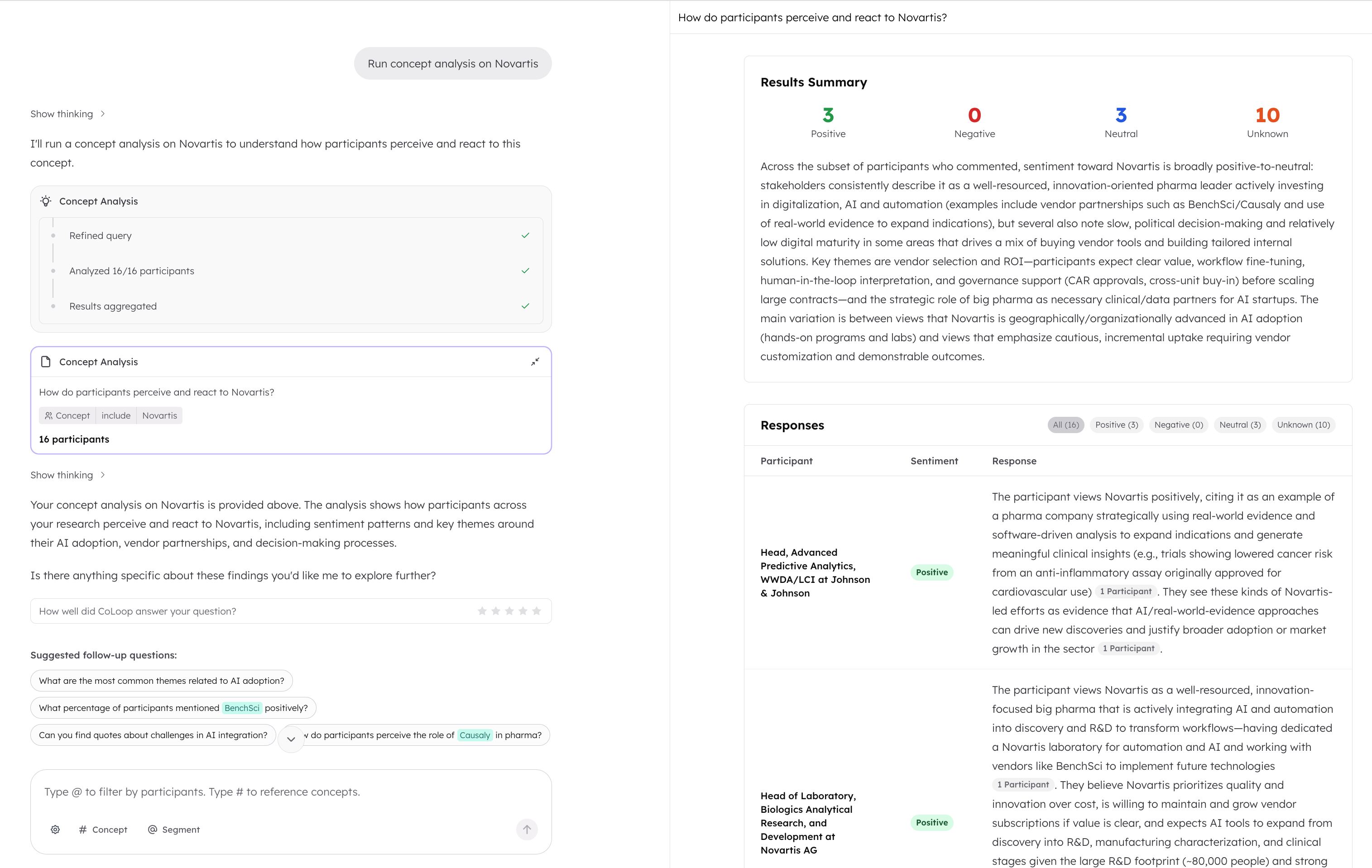Expand the second Show thinking section
The image size is (1372, 868).
point(67,475)
